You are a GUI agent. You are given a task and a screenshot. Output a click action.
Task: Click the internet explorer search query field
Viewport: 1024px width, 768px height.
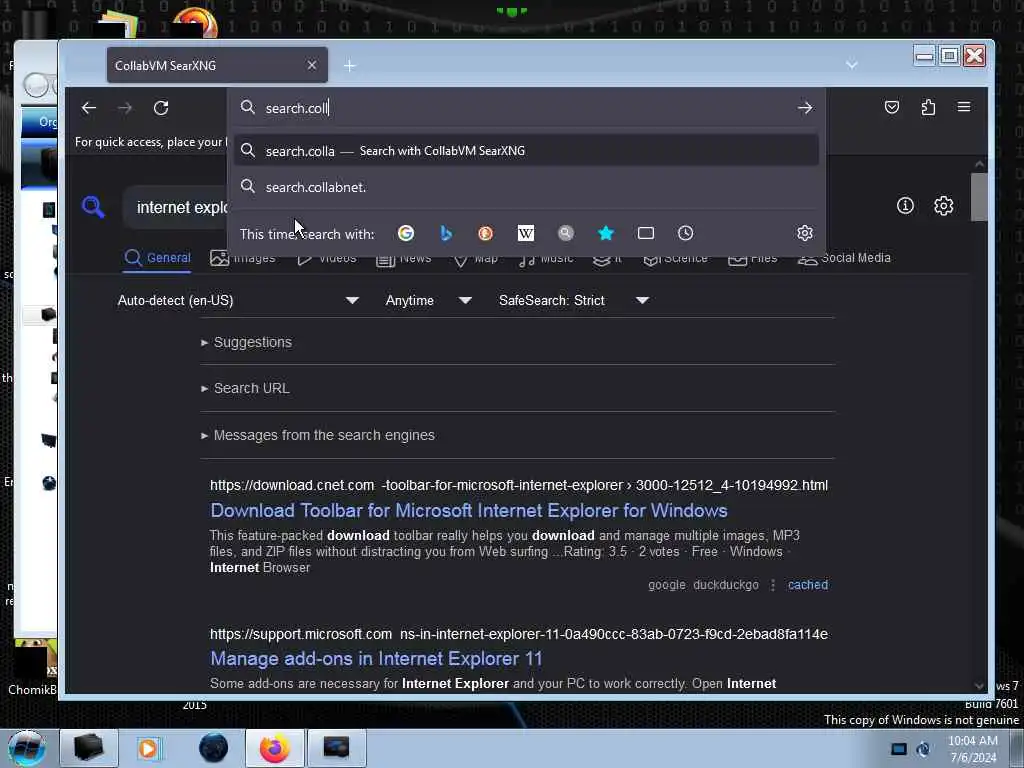tap(182, 208)
